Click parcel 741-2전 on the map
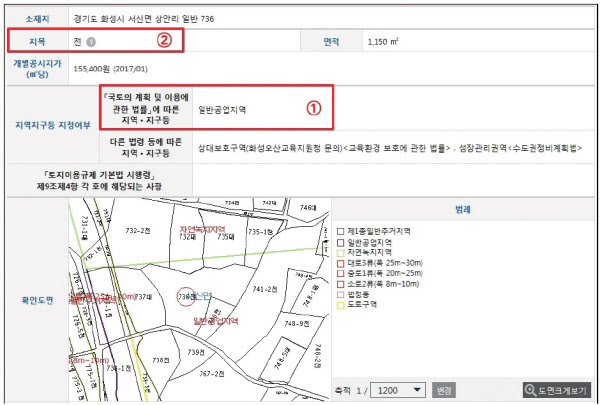 (x=264, y=289)
